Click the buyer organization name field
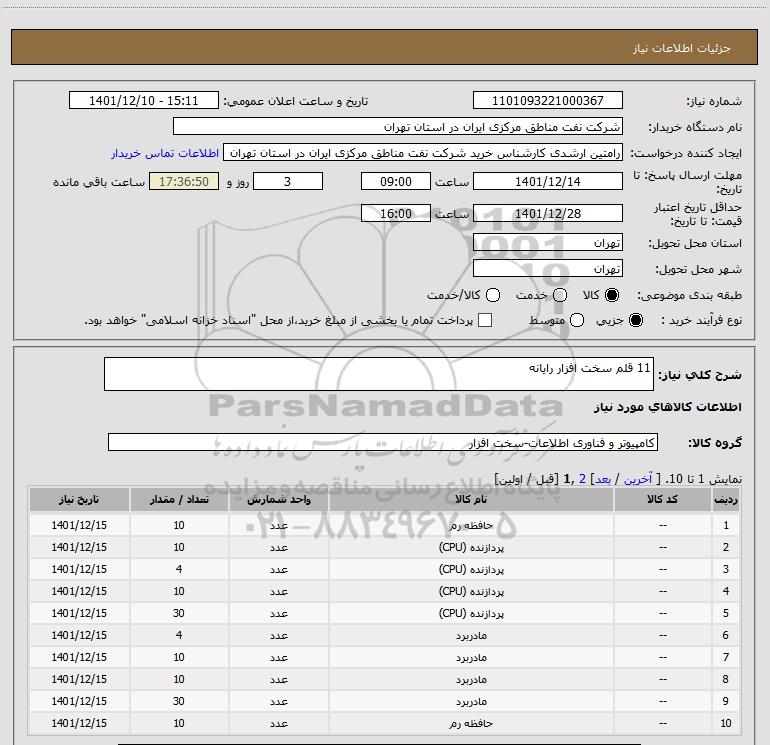This screenshot has width=770, height=745. [x=398, y=126]
